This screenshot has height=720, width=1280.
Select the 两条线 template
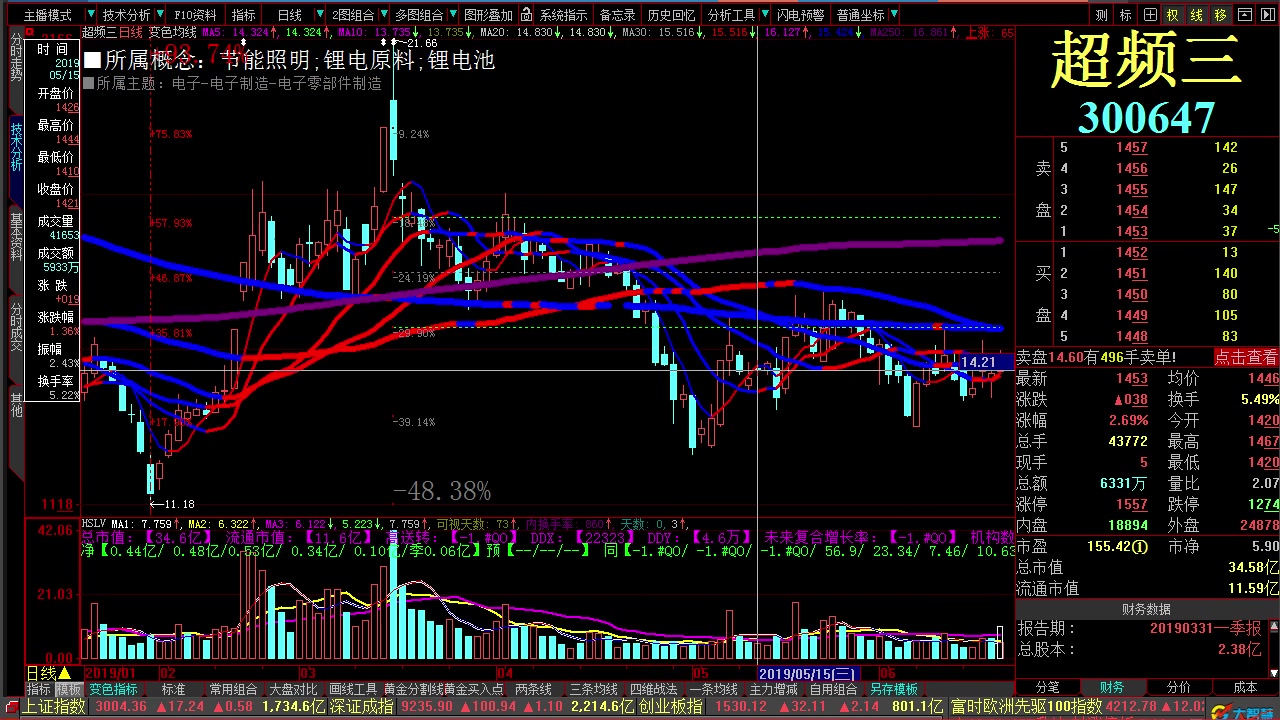(533, 689)
